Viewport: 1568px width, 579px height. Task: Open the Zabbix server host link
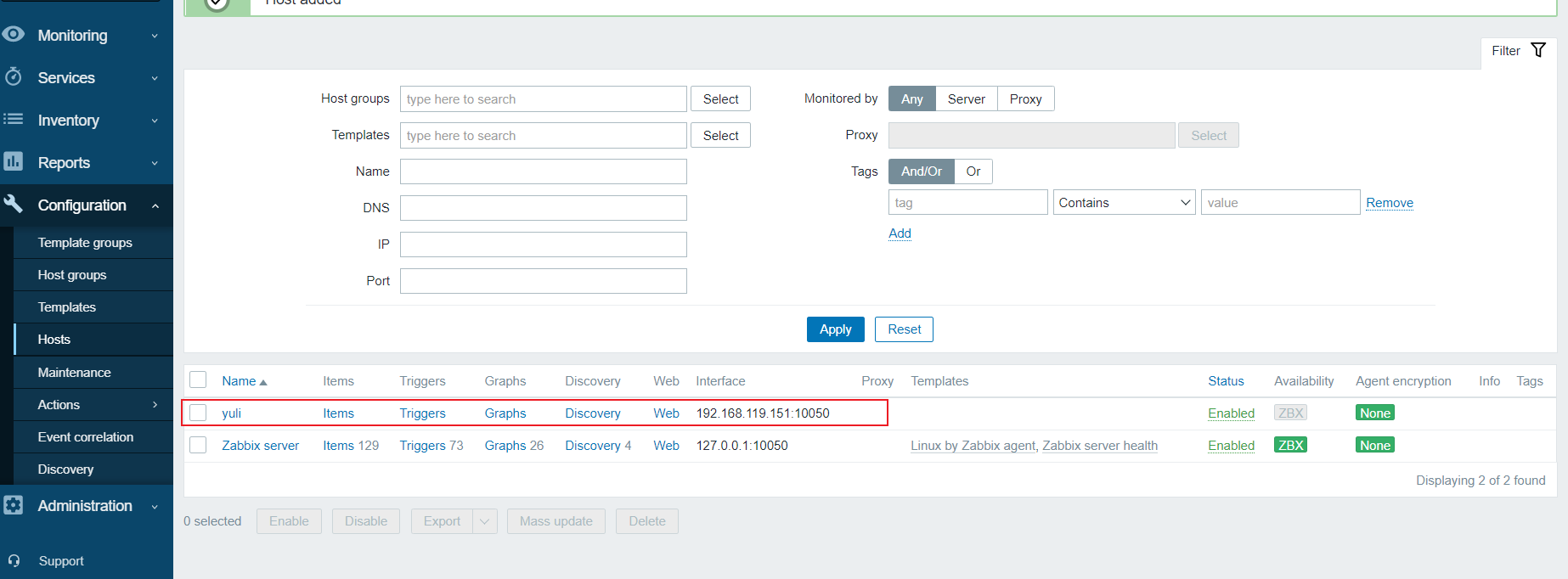[x=261, y=446]
